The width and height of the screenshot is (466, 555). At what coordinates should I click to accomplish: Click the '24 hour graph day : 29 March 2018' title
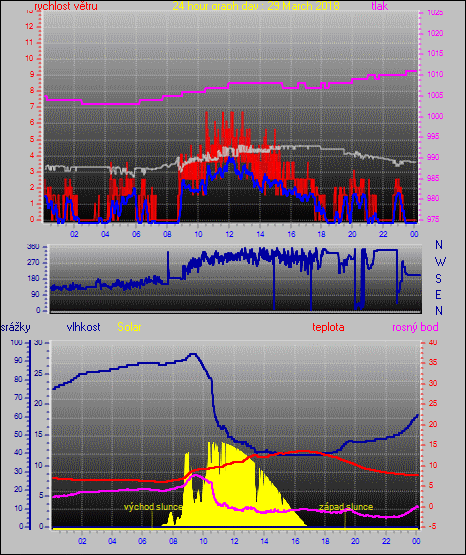click(256, 6)
